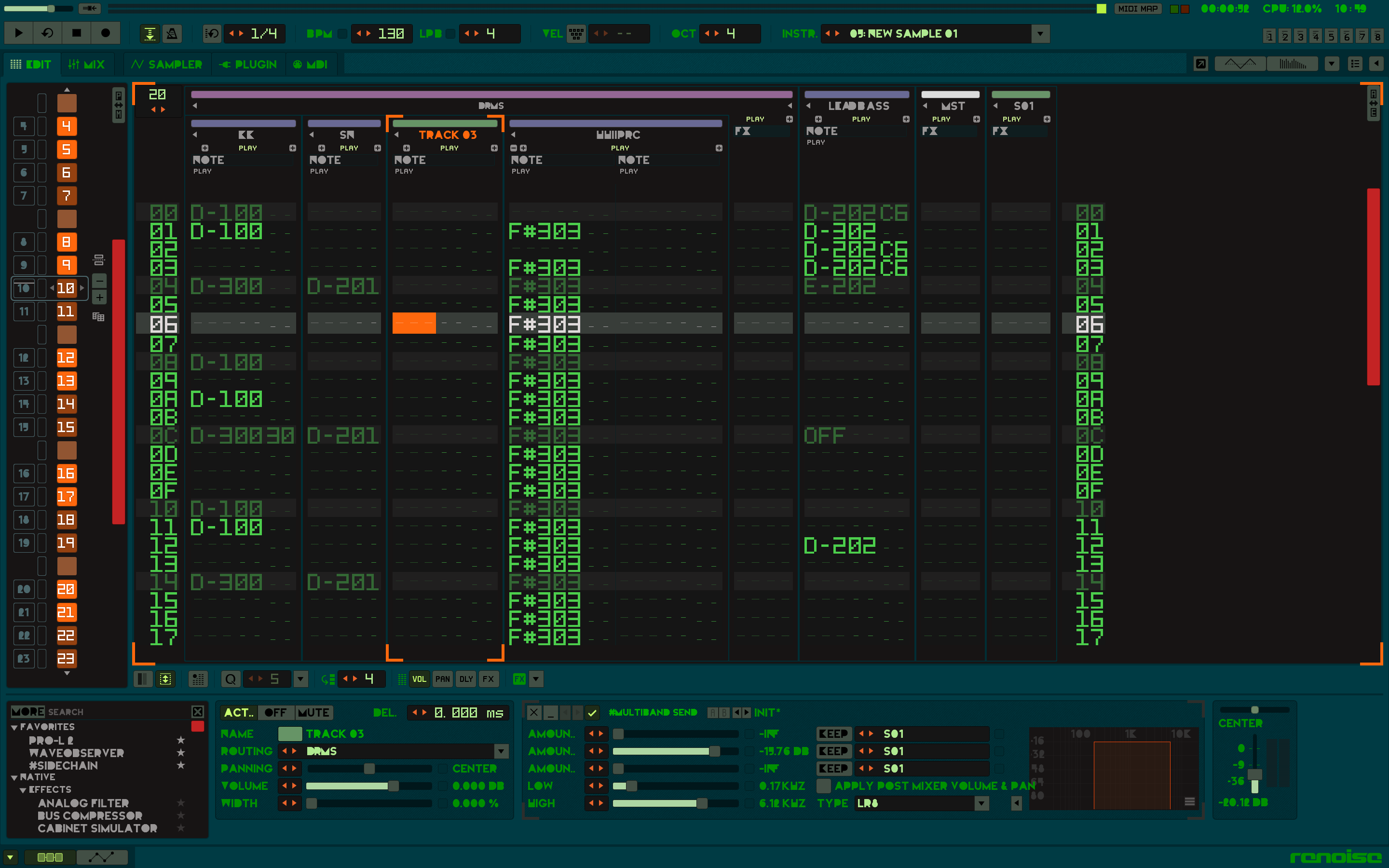1389x868 pixels.
Task: Click the keyboard velocity icon next to VEL
Action: pyautogui.click(x=576, y=34)
